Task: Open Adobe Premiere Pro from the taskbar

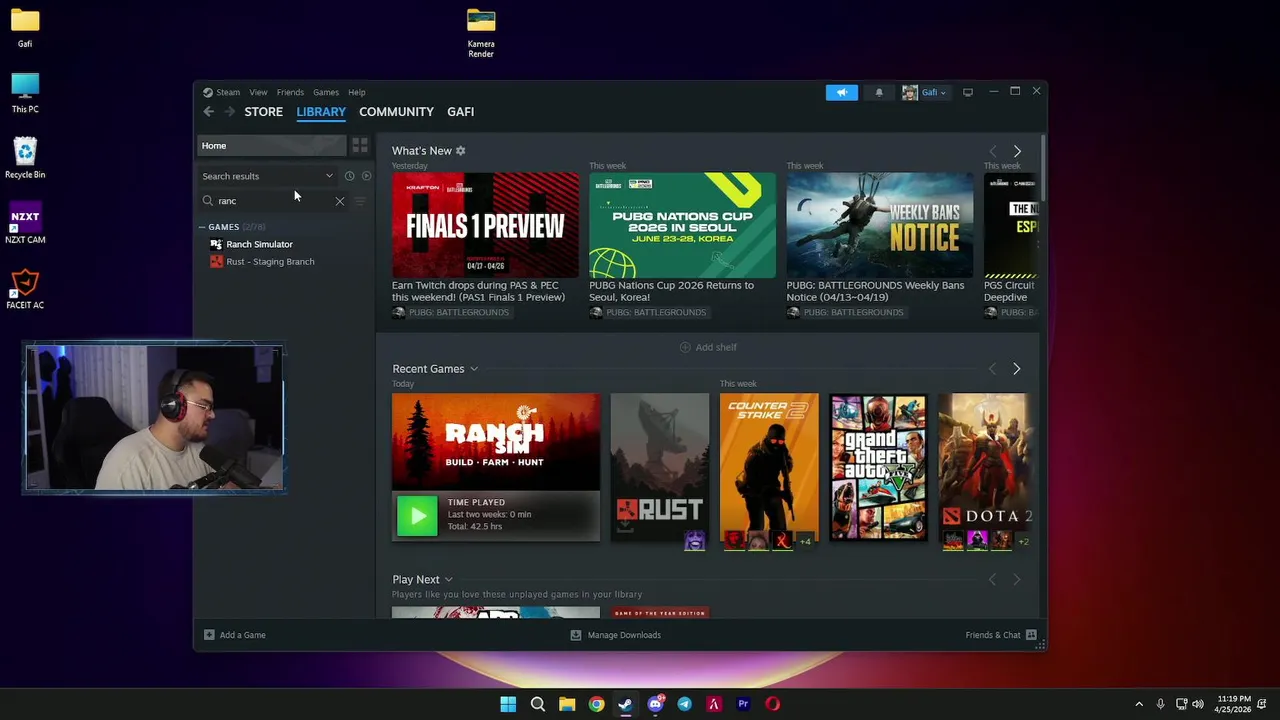Action: tap(743, 704)
